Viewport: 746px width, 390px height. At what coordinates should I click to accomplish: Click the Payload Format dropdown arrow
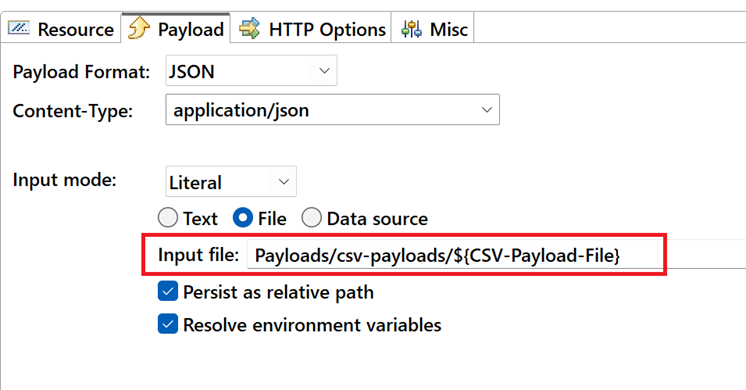(324, 71)
